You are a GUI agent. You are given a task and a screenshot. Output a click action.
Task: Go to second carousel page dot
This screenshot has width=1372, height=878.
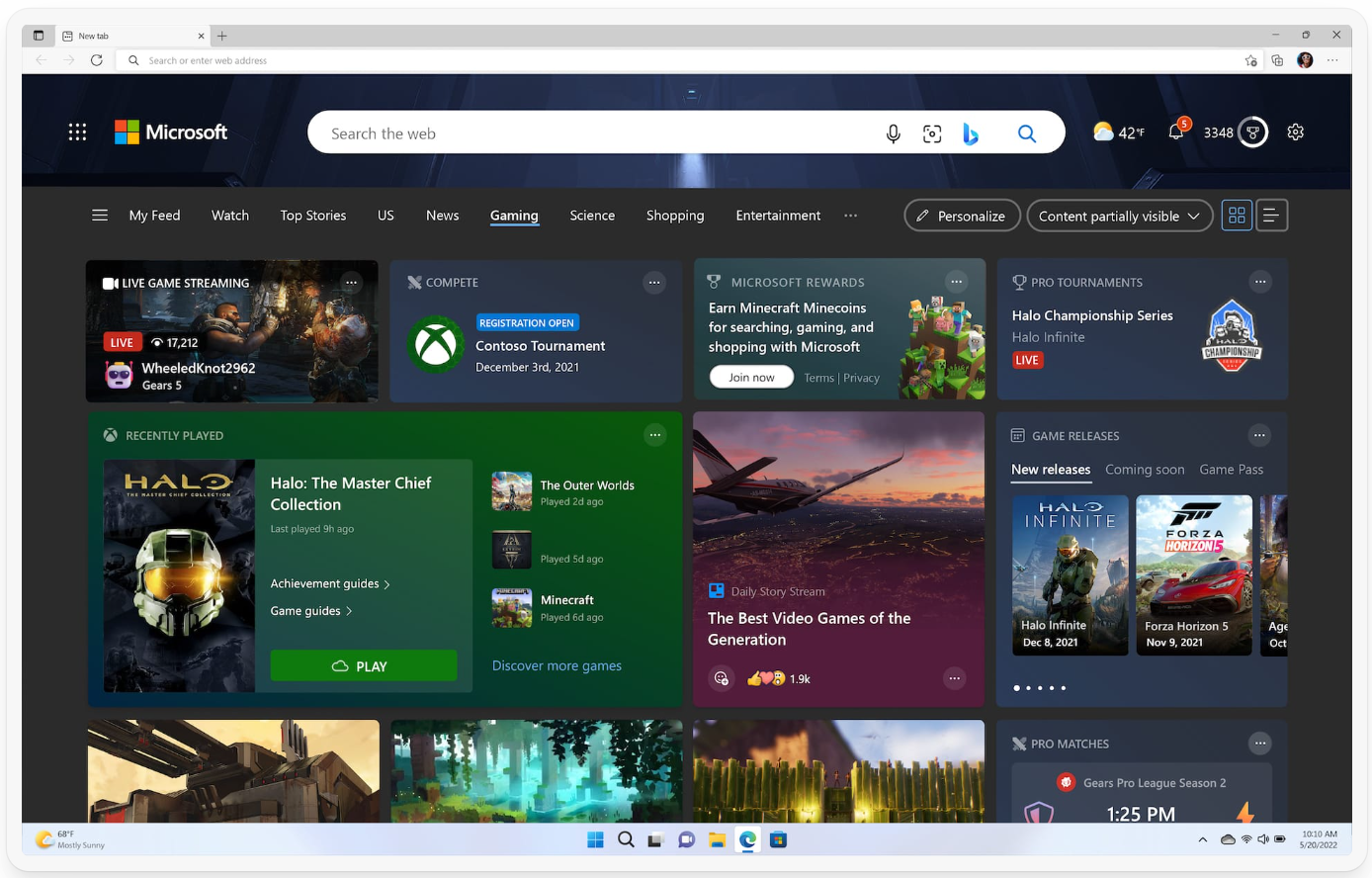click(1028, 687)
